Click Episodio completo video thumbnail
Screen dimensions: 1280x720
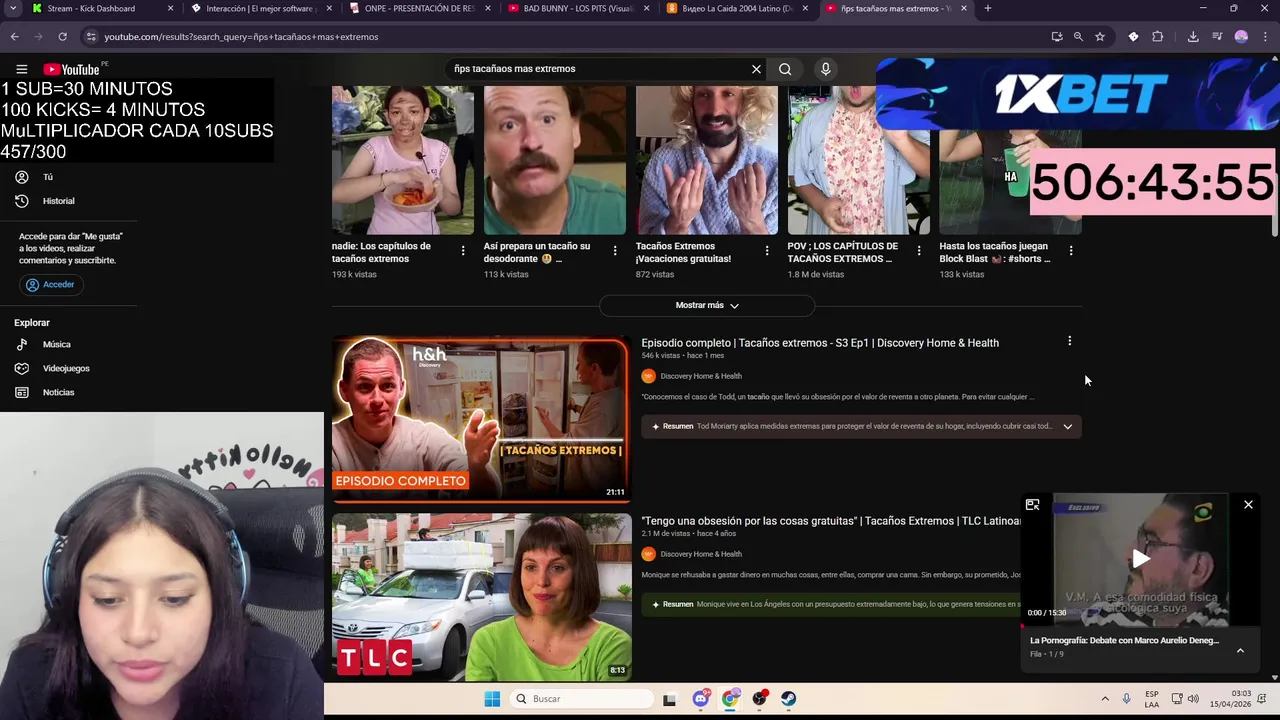pos(481,419)
